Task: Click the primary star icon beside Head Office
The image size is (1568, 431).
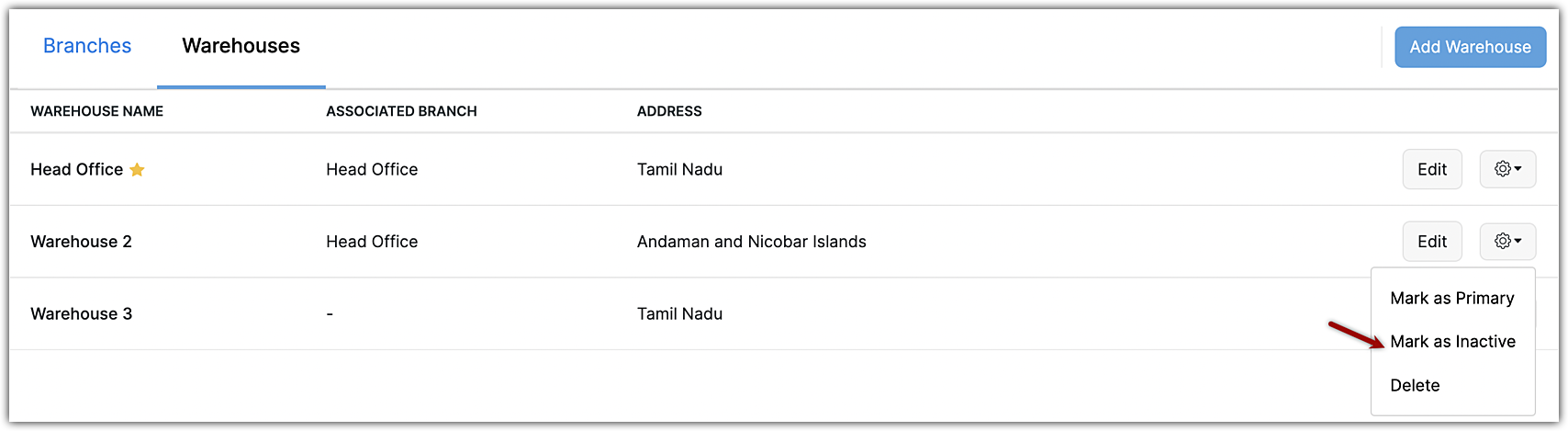Action: click(x=137, y=170)
